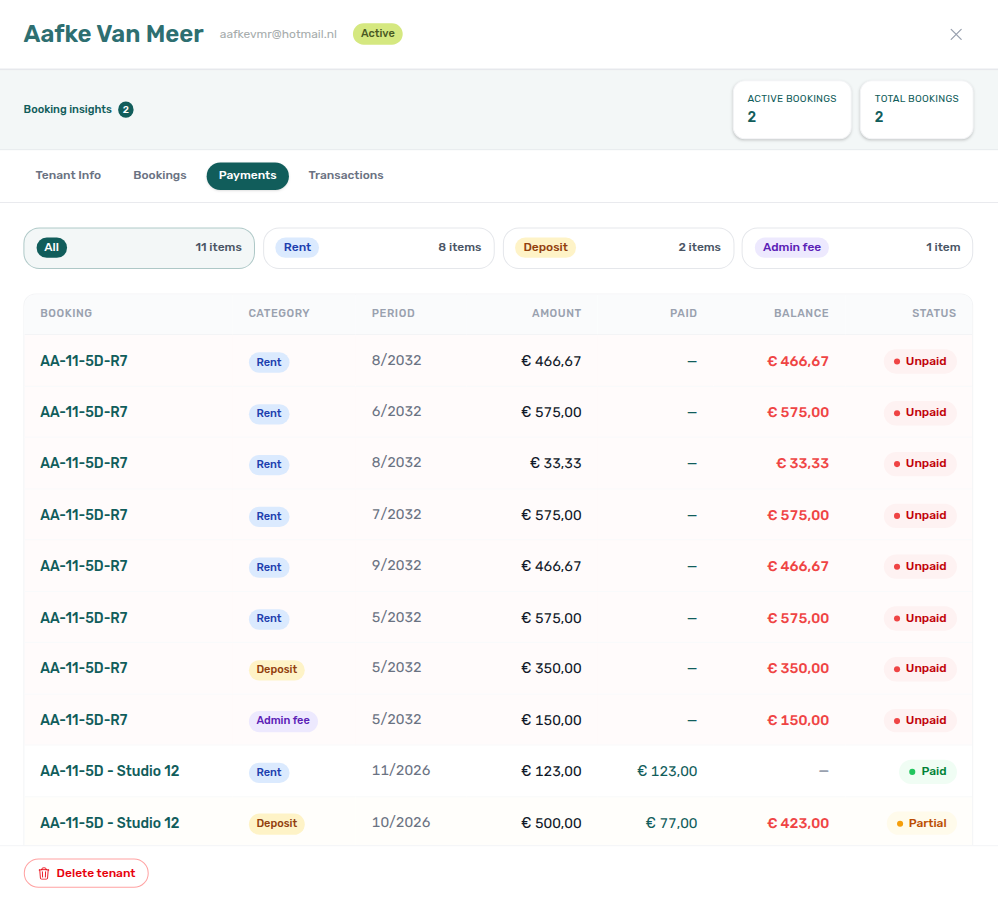Click the € 350,00 balance value
The width and height of the screenshot is (998, 900).
[798, 668]
